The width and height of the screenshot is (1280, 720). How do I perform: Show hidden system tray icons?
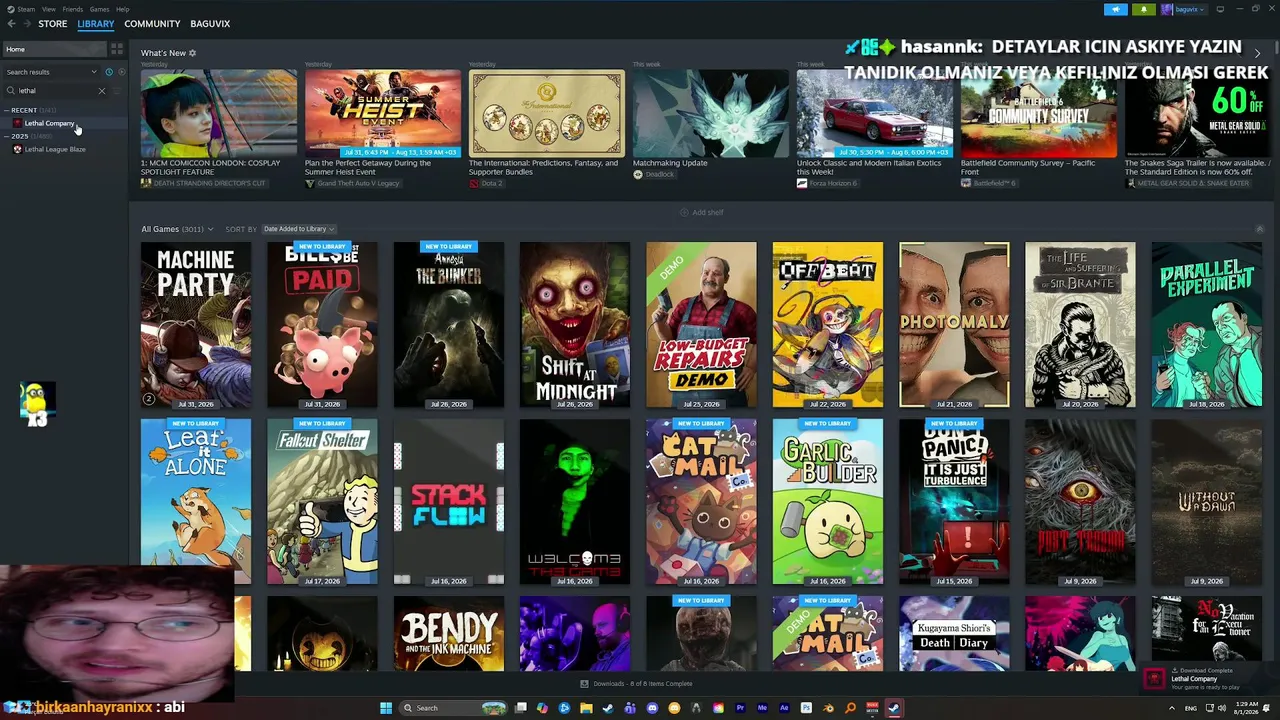click(1172, 708)
